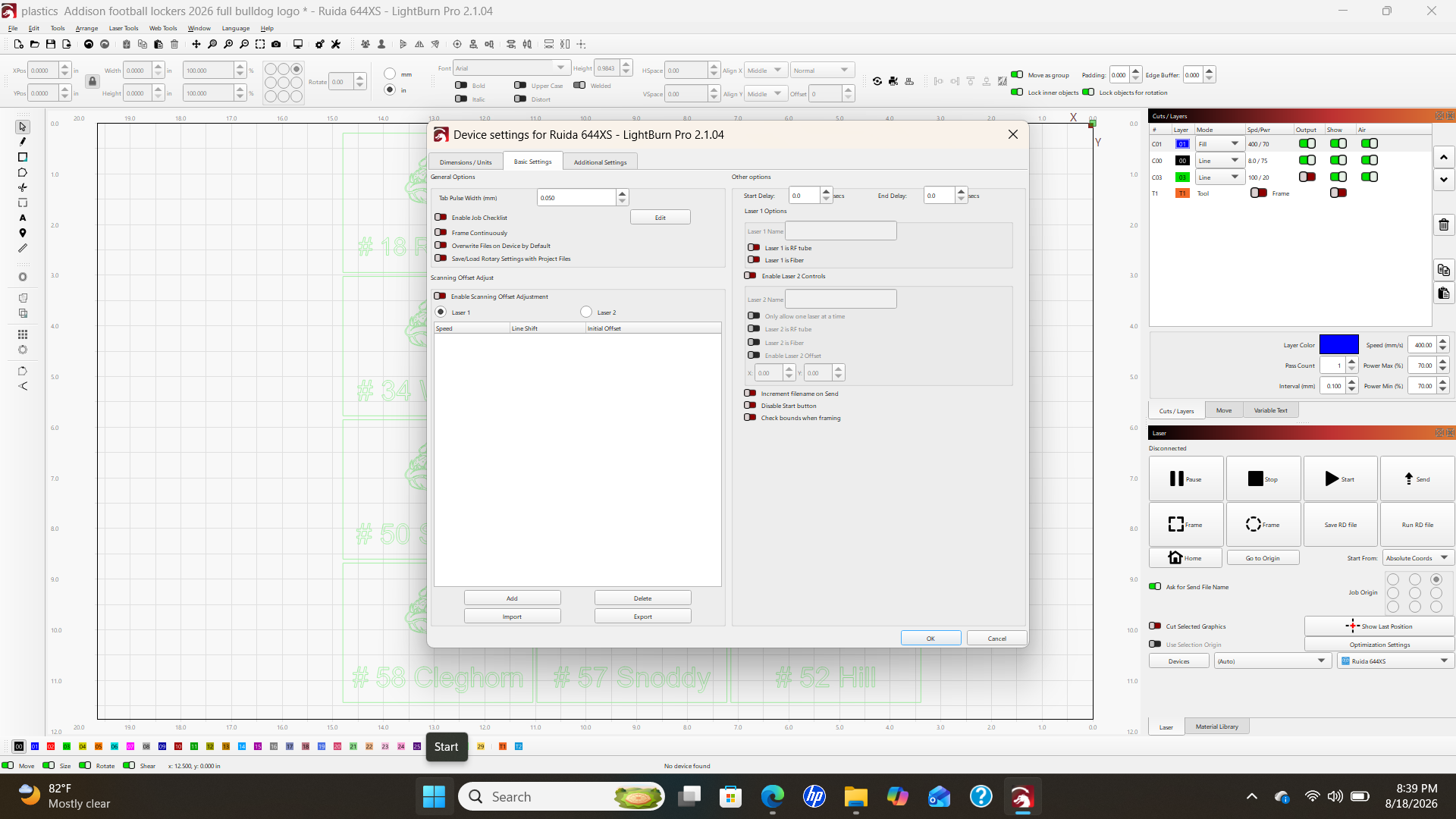Viewport: 1456px width, 819px height.
Task: Open the Normal text mode dropdown
Action: point(822,71)
